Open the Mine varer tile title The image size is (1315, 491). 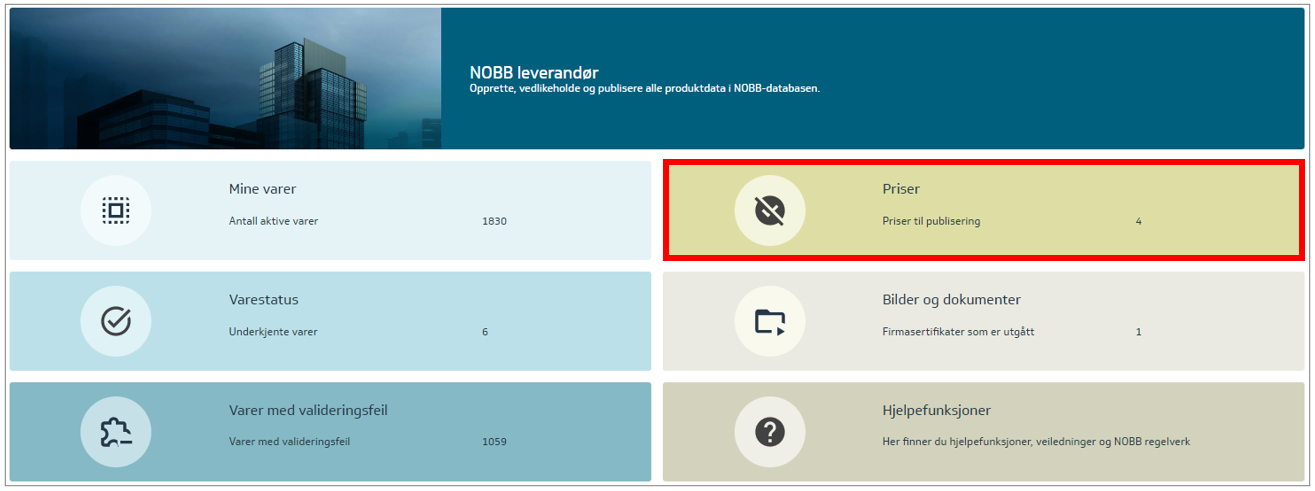[262, 189]
